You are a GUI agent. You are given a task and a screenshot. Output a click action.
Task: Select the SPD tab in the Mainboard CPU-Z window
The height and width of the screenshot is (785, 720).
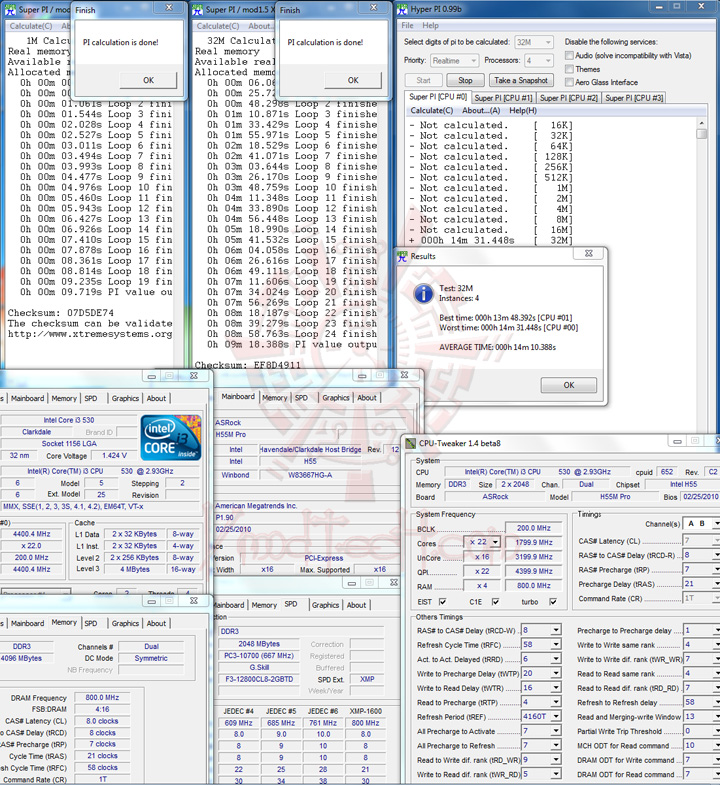click(x=301, y=398)
